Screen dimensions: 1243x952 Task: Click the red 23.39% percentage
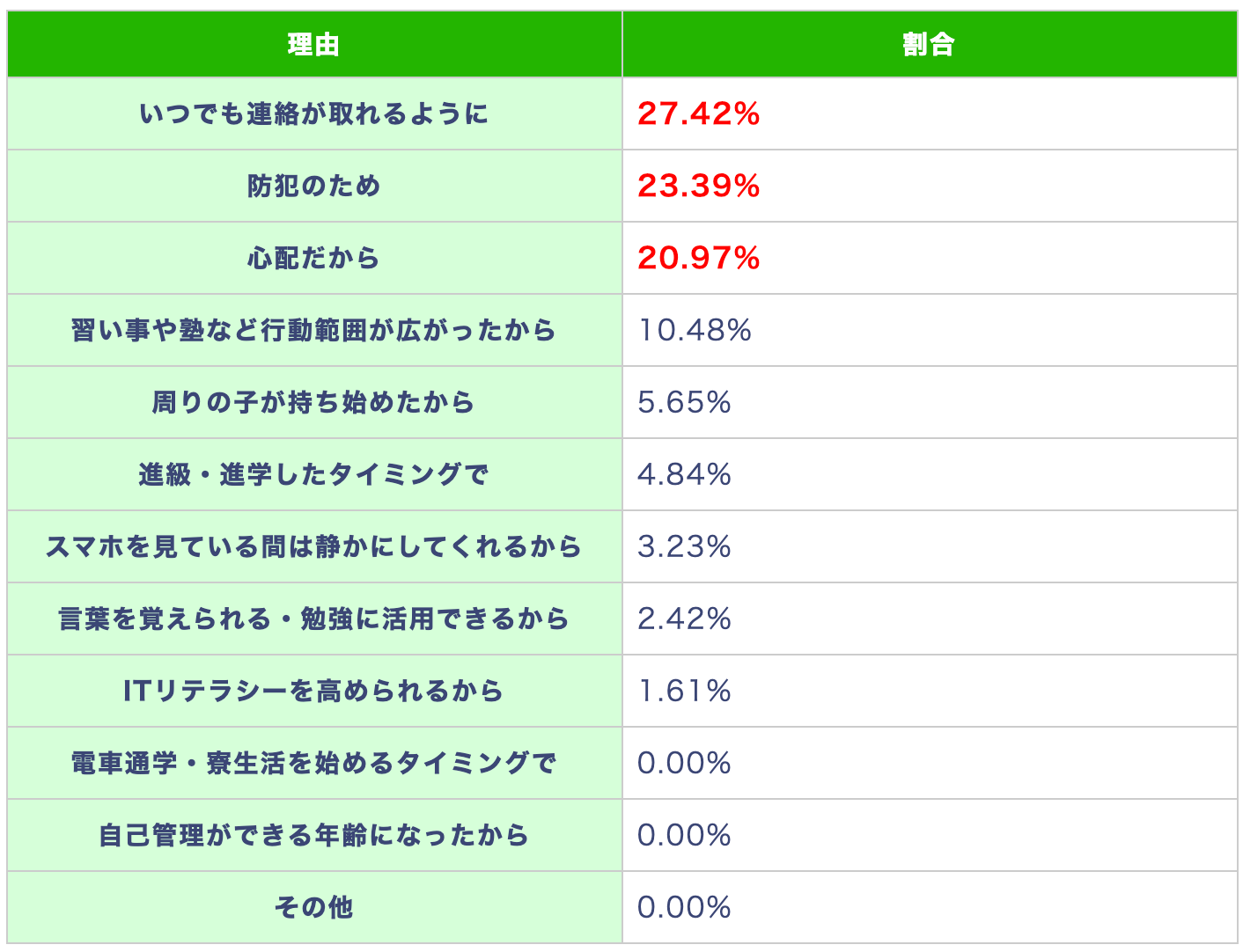(x=698, y=186)
